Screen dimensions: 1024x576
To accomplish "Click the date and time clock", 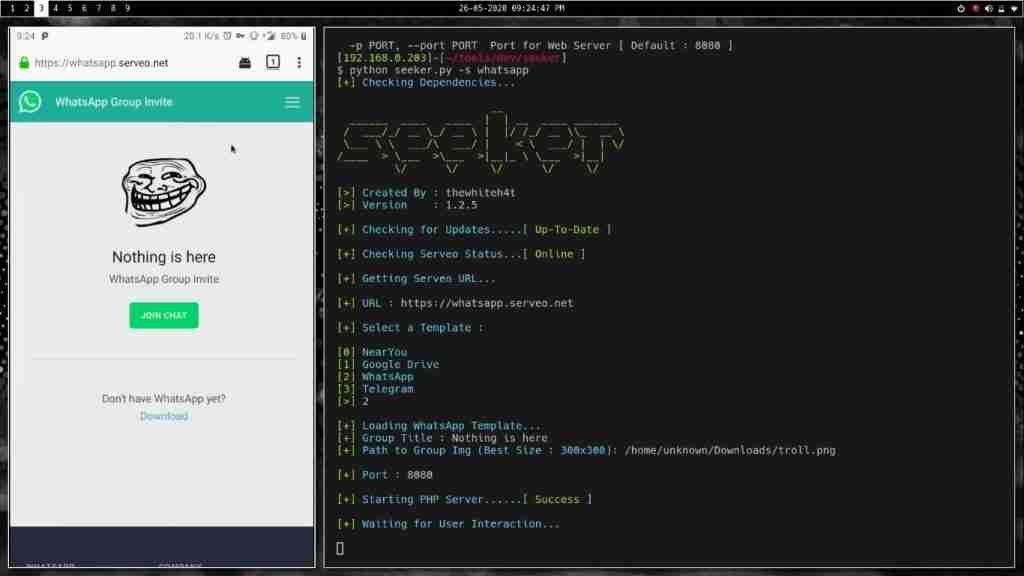I will pyautogui.click(x=511, y=8).
